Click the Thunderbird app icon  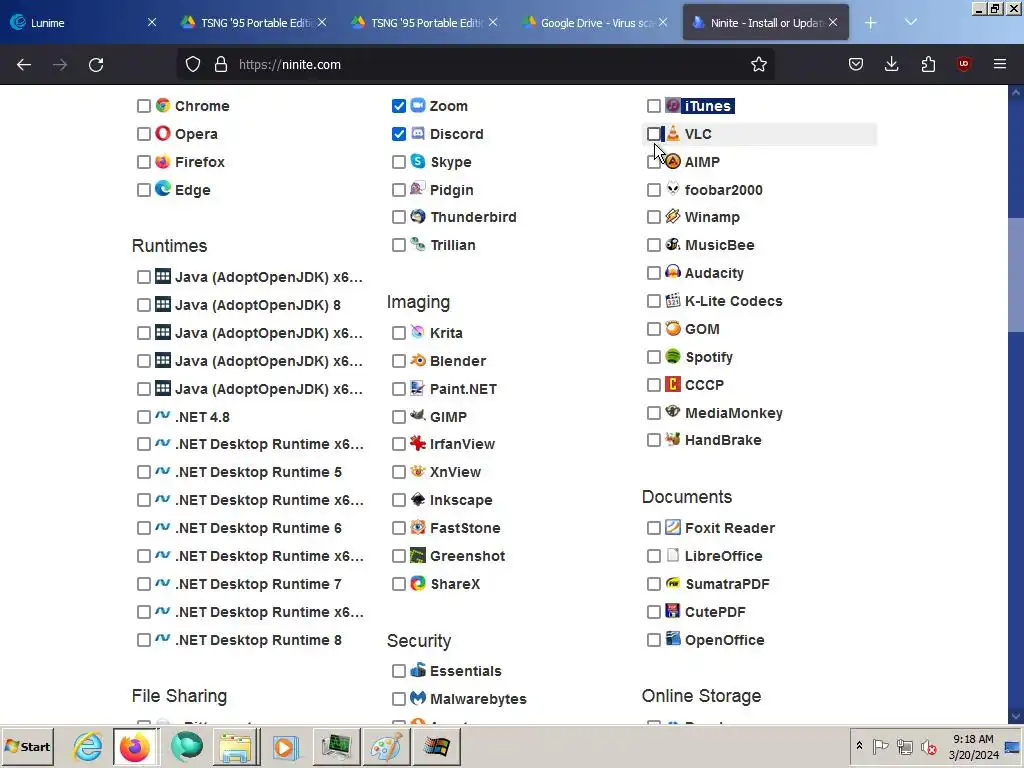point(418,217)
